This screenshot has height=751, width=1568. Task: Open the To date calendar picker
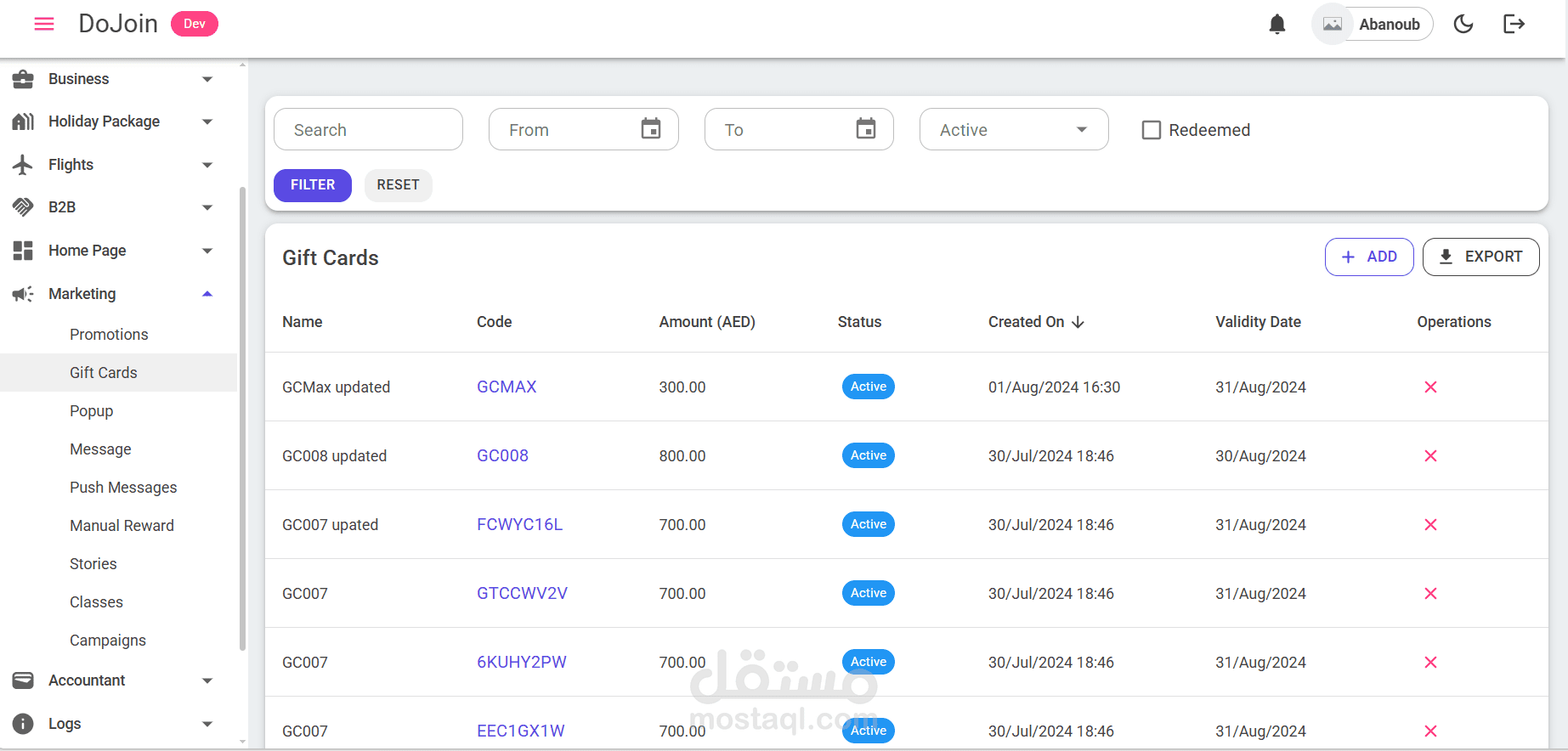866,129
